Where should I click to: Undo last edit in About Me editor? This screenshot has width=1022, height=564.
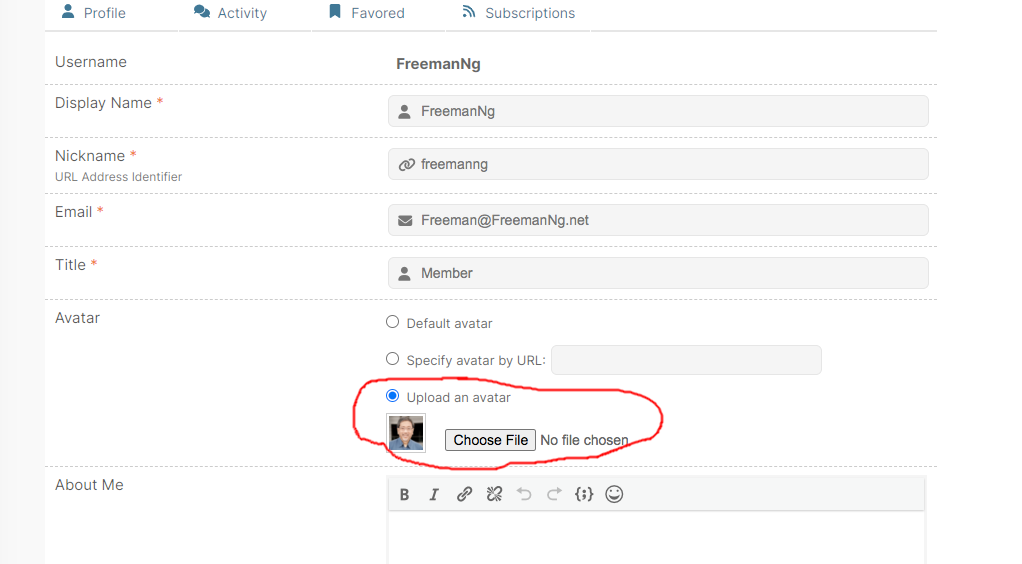coord(524,494)
